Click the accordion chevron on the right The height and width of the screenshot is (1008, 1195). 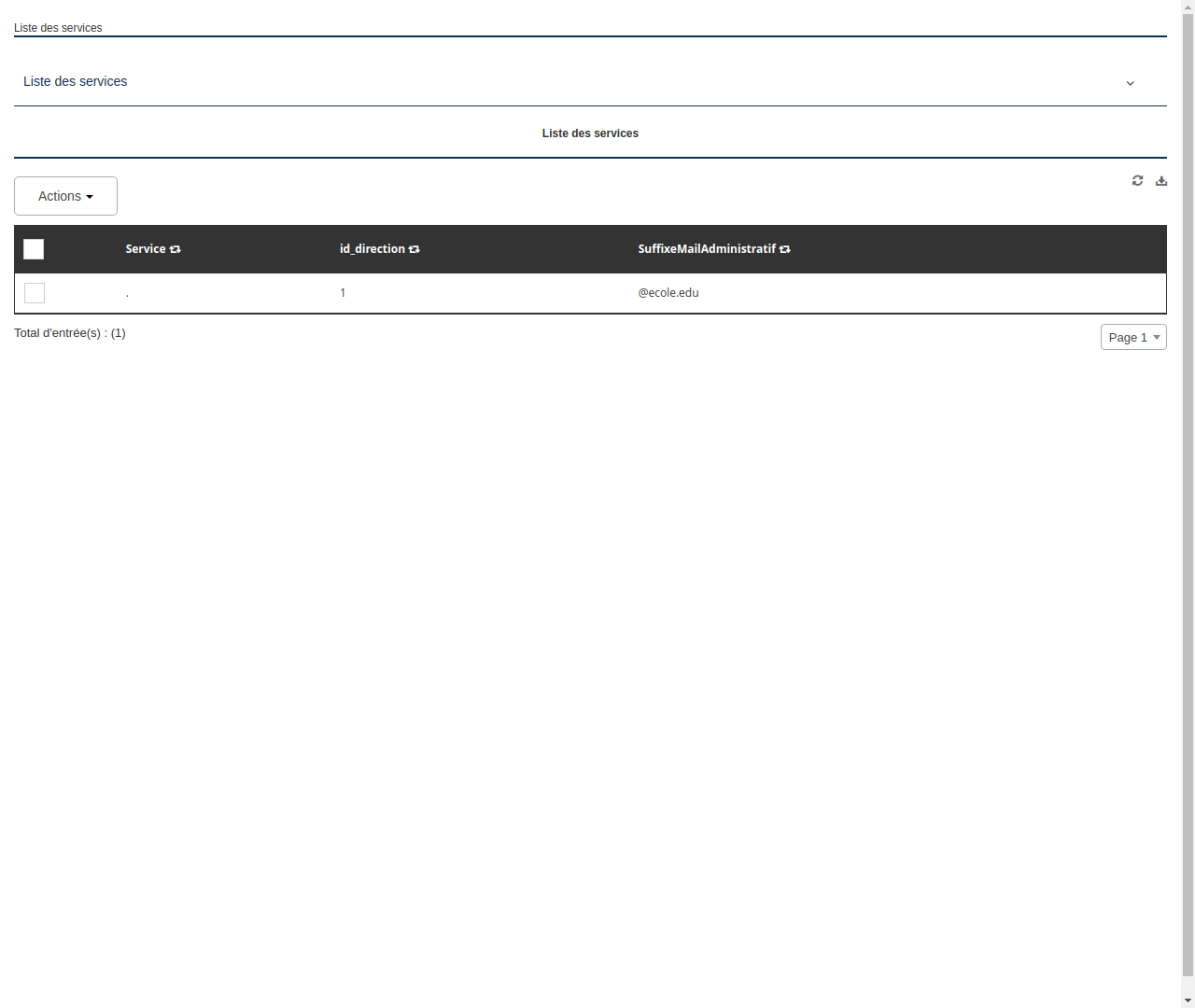[1130, 83]
